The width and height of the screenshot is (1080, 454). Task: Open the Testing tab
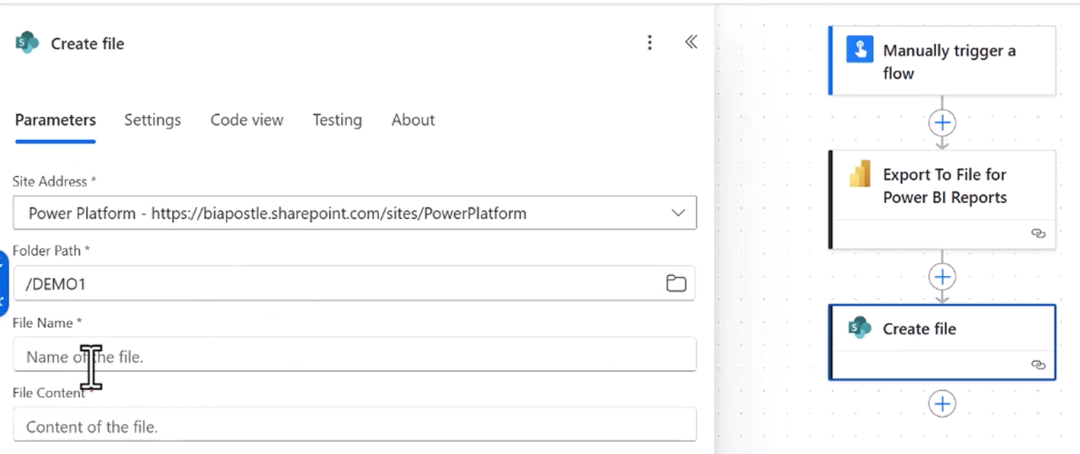(x=337, y=120)
